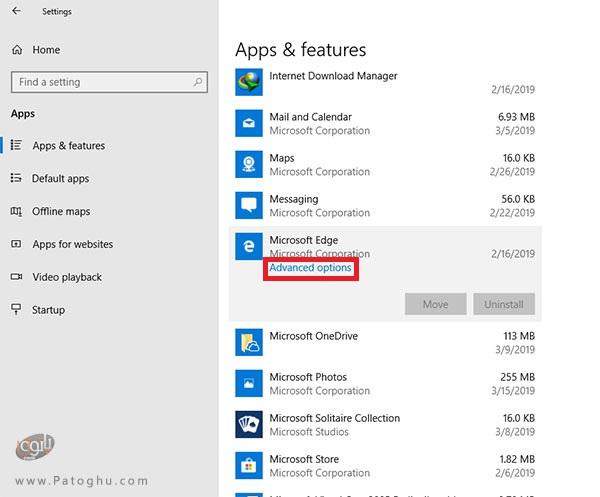
Task: Click the Move button
Action: tap(435, 304)
